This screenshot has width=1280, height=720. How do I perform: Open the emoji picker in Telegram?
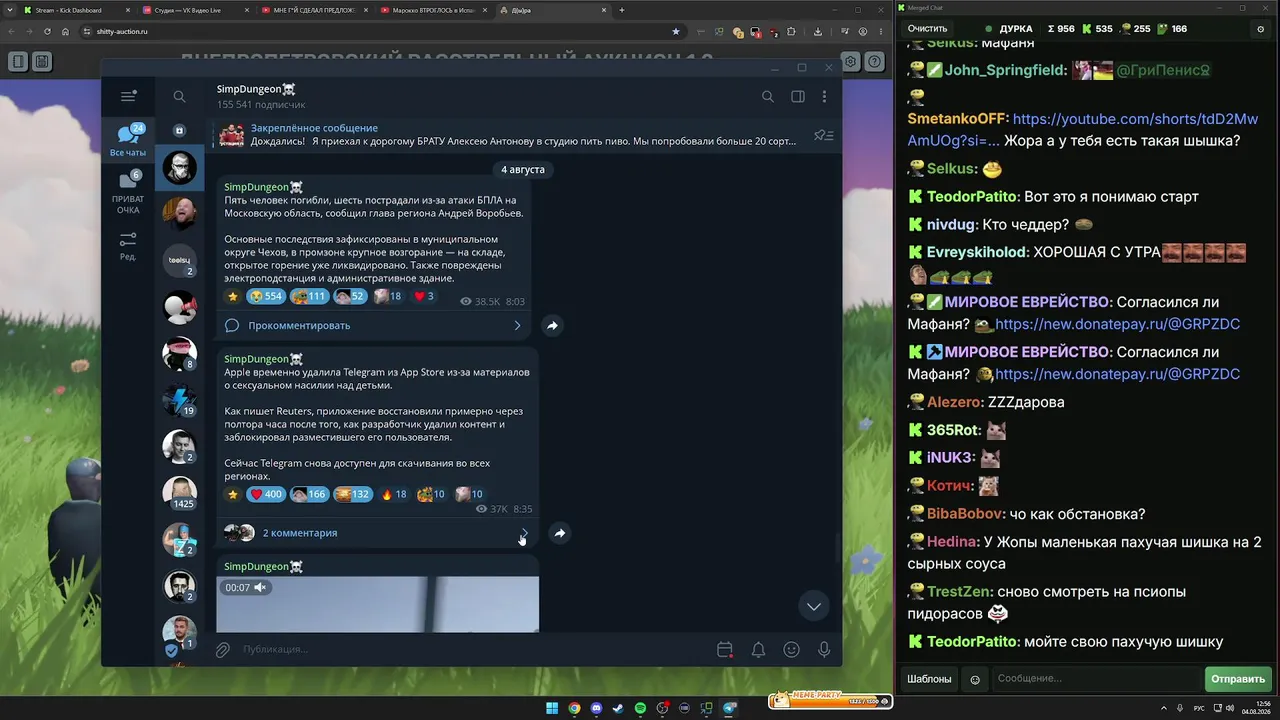791,650
